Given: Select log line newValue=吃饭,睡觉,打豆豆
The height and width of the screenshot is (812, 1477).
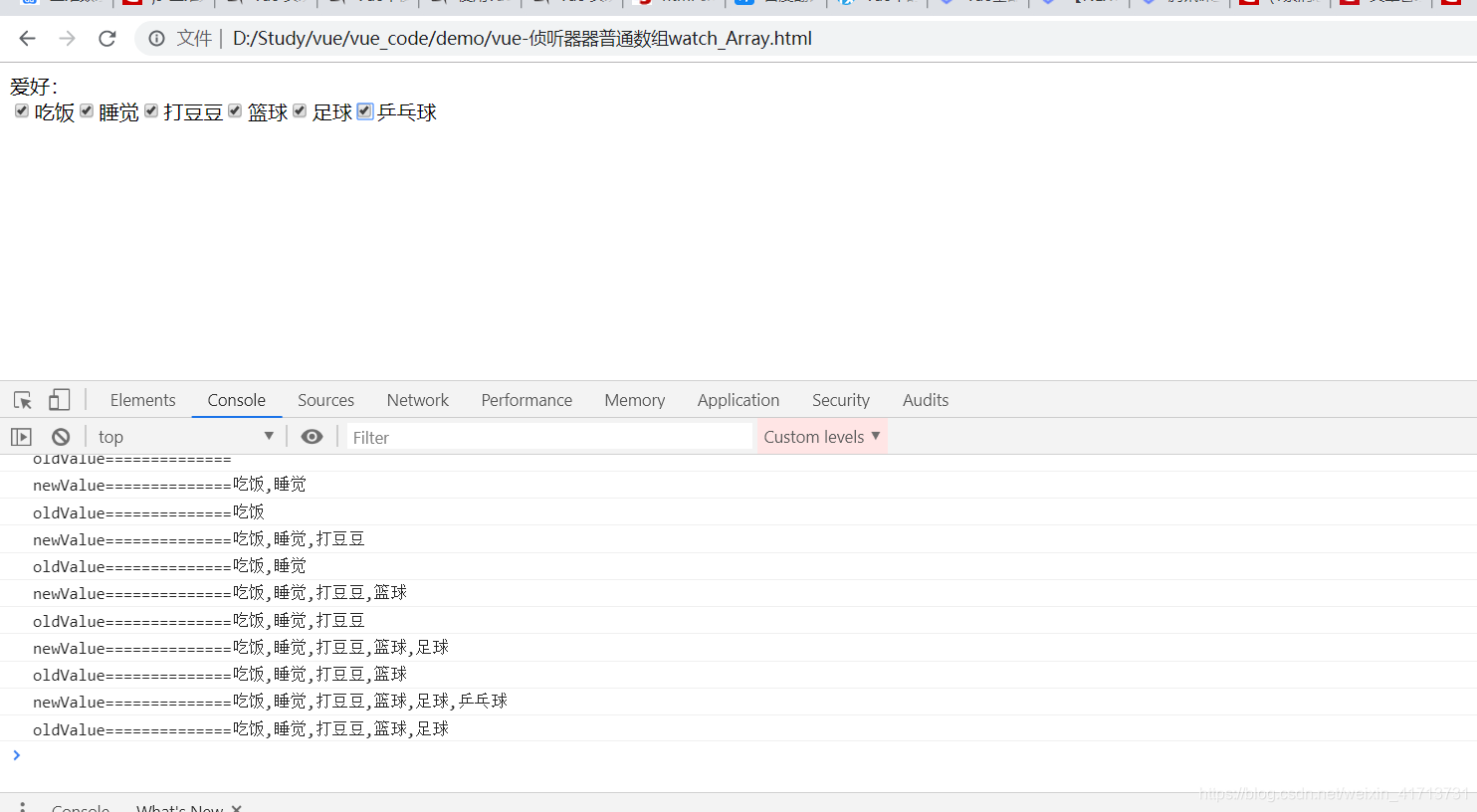Looking at the screenshot, I should point(738,539).
